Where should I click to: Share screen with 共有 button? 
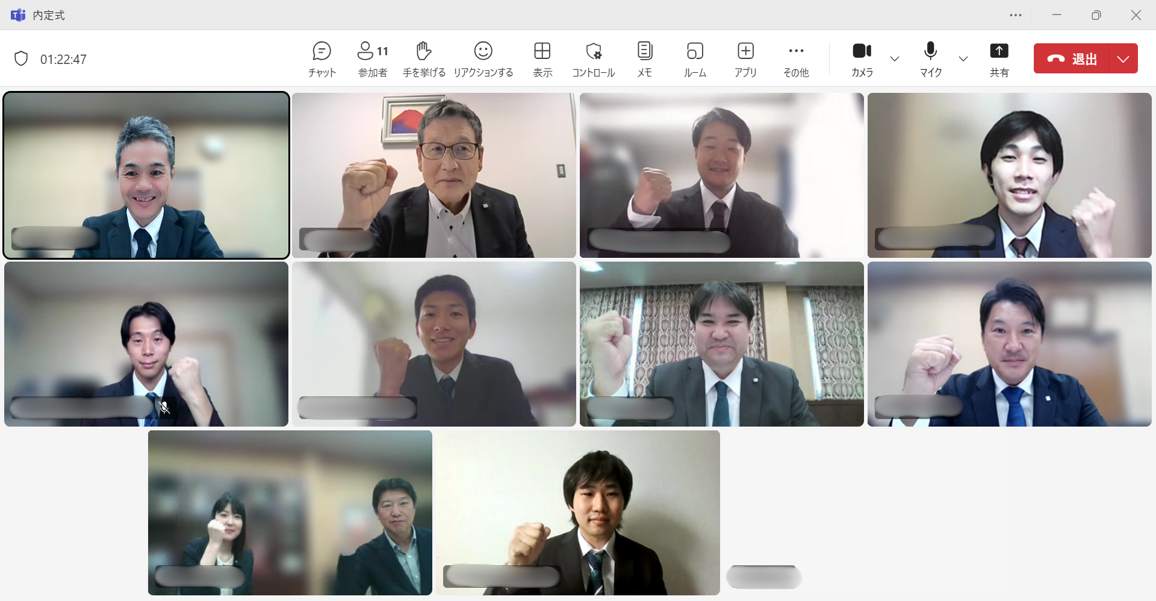pos(999,59)
